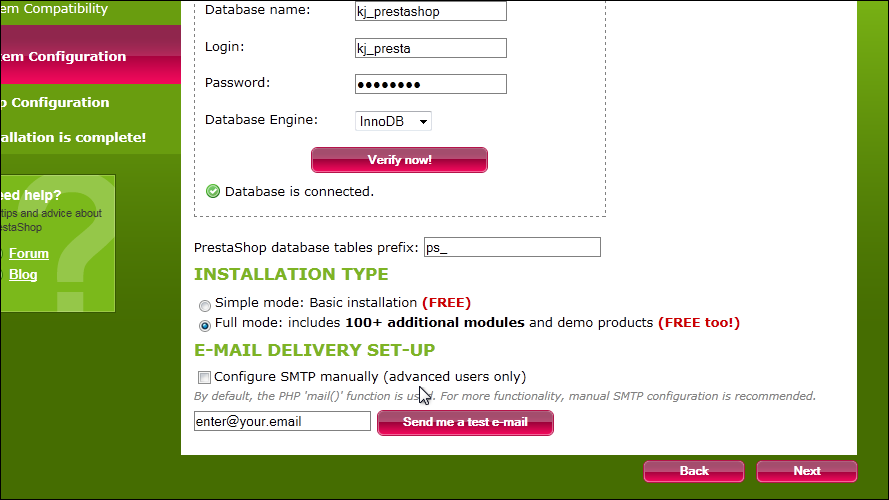The width and height of the screenshot is (889, 500).
Task: Click Send me a test e-mail
Action: tap(465, 422)
